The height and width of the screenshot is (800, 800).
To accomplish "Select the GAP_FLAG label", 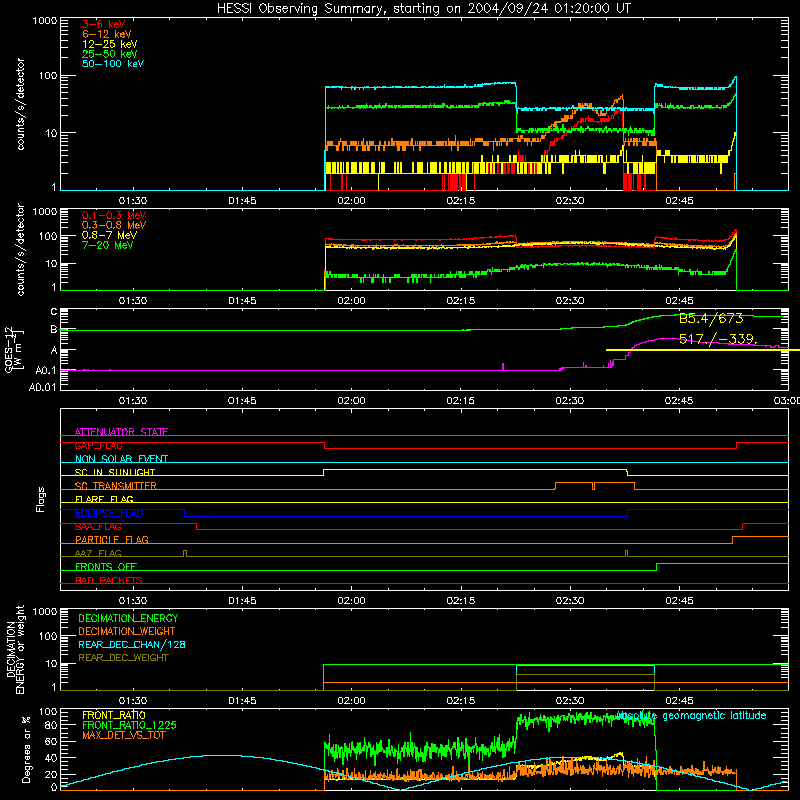I will point(98,445).
